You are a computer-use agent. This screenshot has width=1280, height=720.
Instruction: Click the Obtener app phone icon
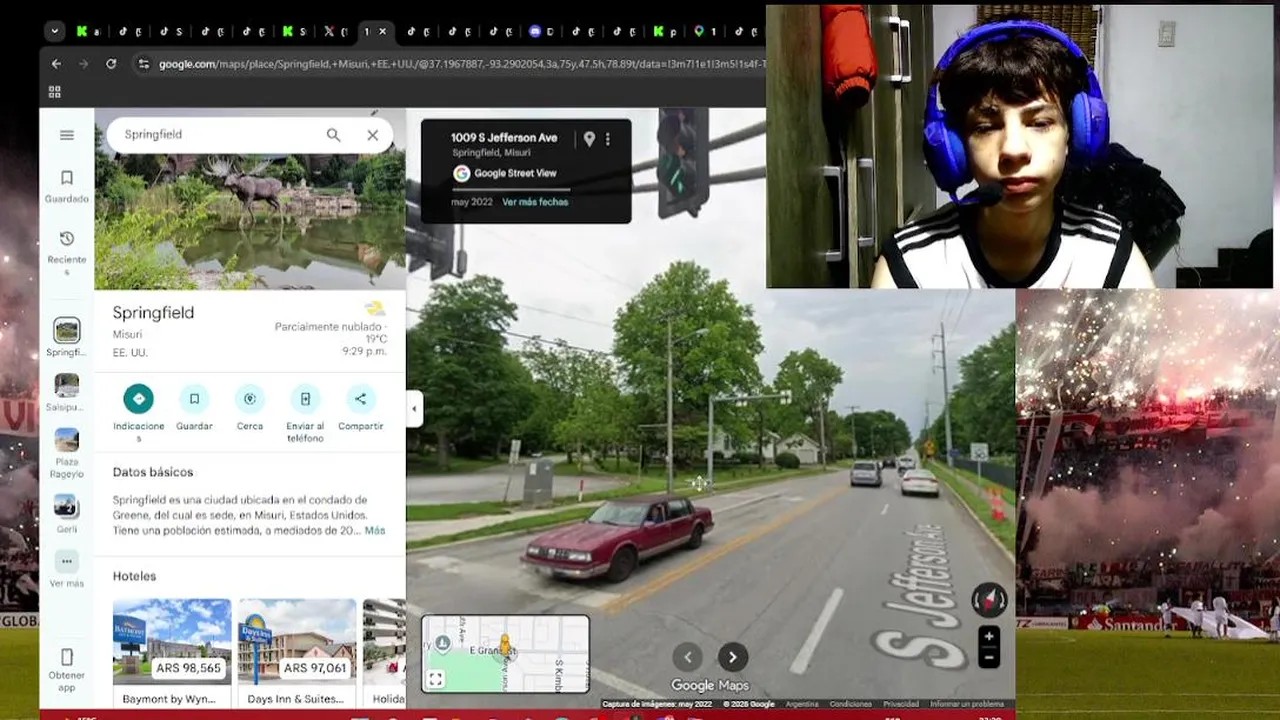coord(67,657)
